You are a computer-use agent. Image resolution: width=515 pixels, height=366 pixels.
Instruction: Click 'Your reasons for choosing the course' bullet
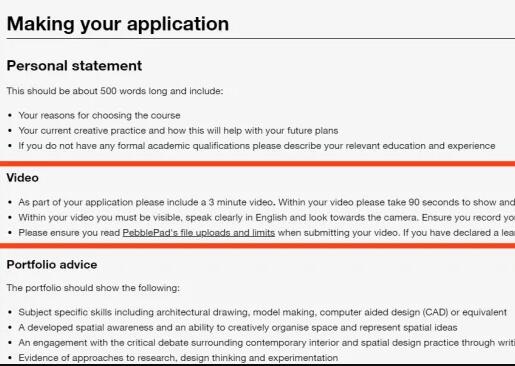(99, 115)
